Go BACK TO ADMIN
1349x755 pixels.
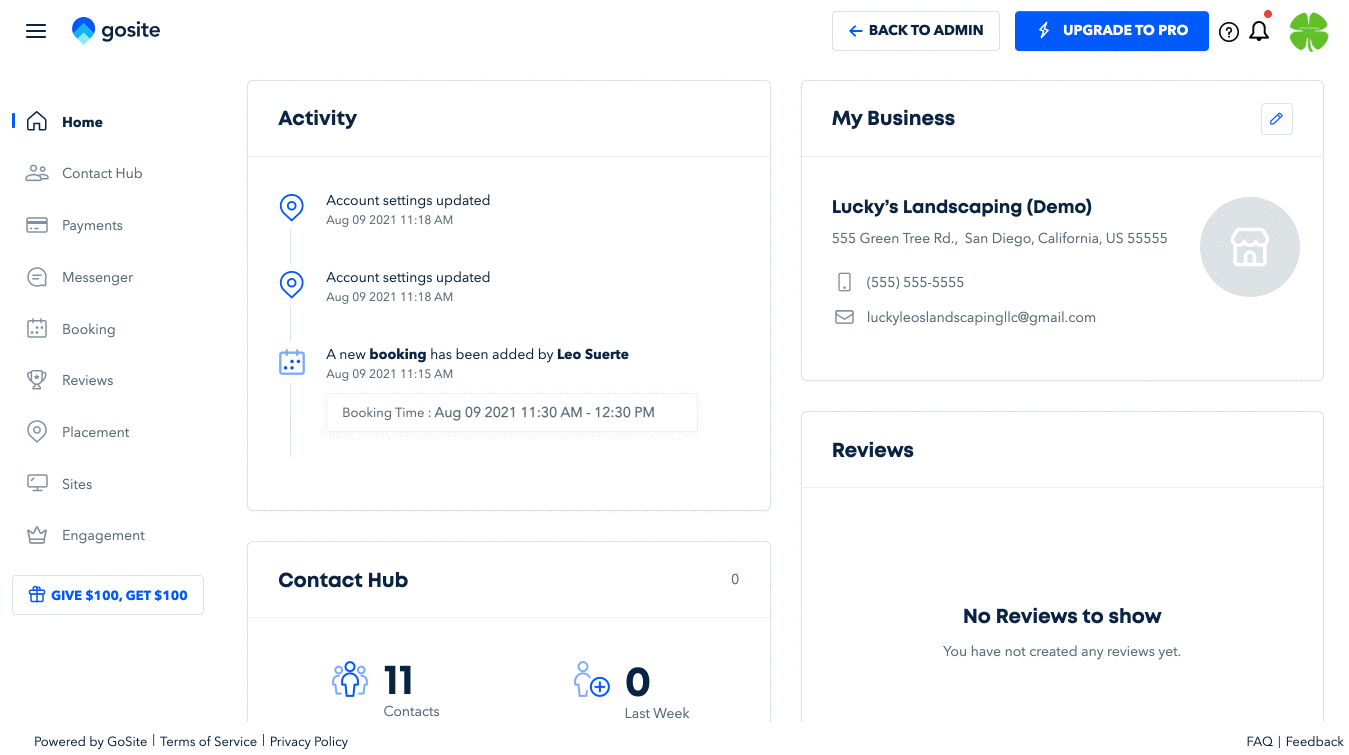(x=915, y=31)
